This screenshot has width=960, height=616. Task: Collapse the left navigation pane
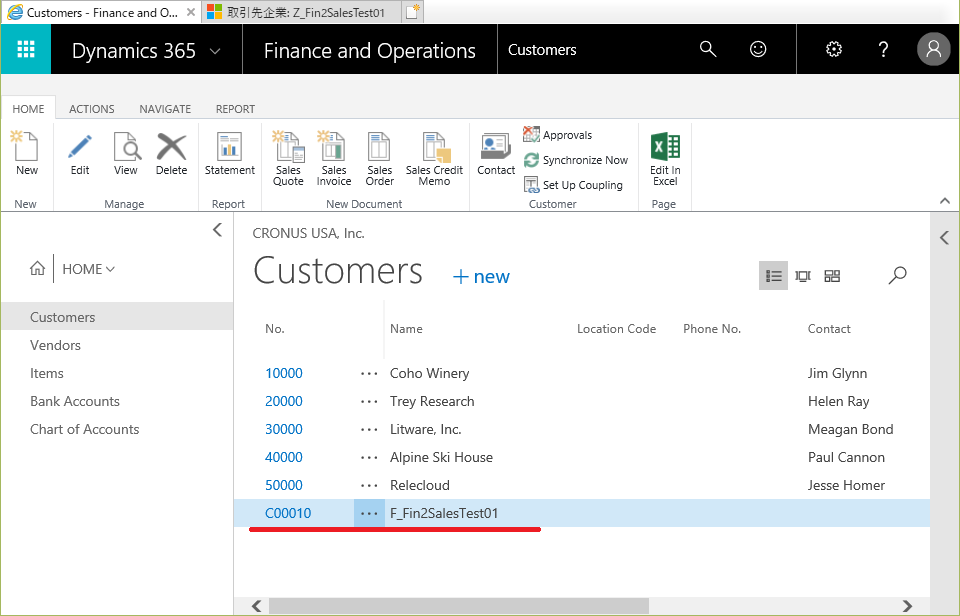(217, 230)
